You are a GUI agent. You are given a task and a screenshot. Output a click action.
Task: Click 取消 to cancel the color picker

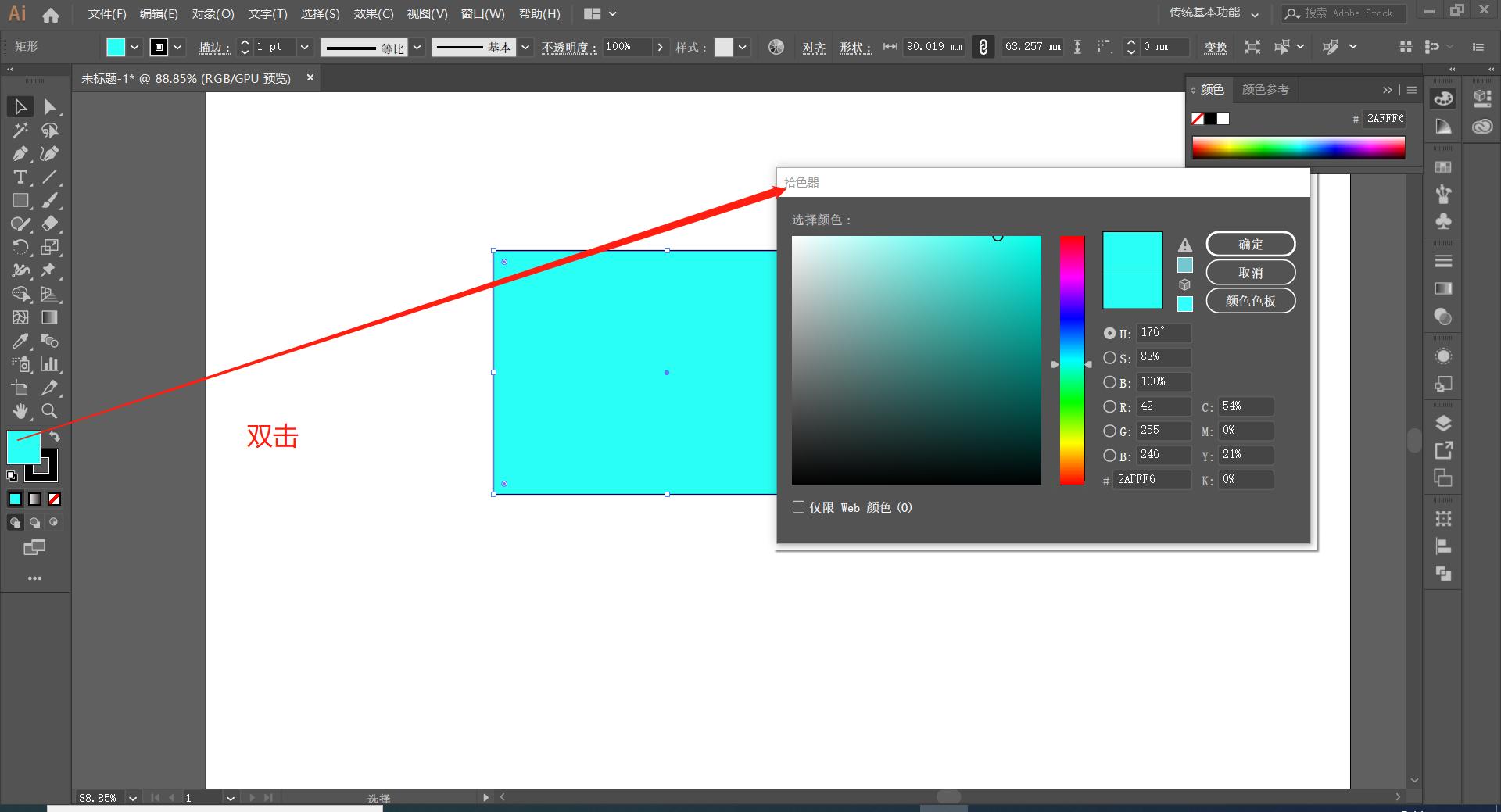pos(1251,273)
